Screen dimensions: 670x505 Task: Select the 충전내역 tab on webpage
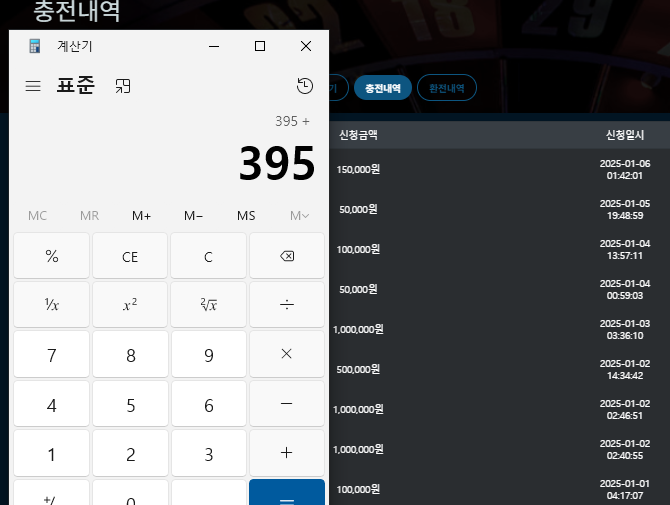coord(383,88)
